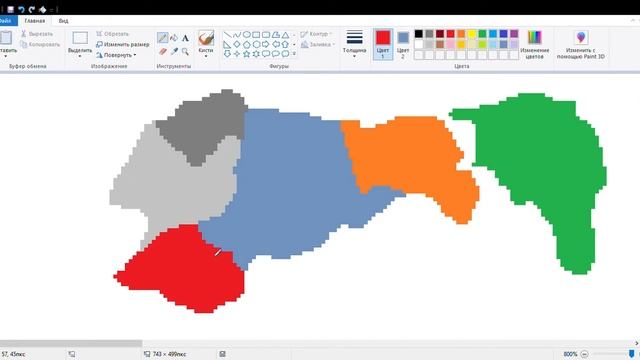
Task: Click Изменить с помощью Paint 3D
Action: click(581, 44)
